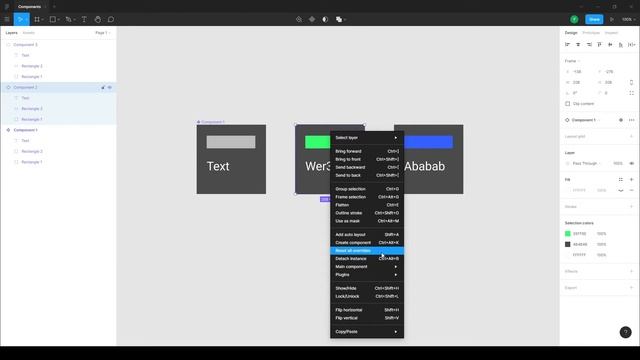
Task: Add a new fill with plus
Action: pyautogui.click(x=631, y=180)
